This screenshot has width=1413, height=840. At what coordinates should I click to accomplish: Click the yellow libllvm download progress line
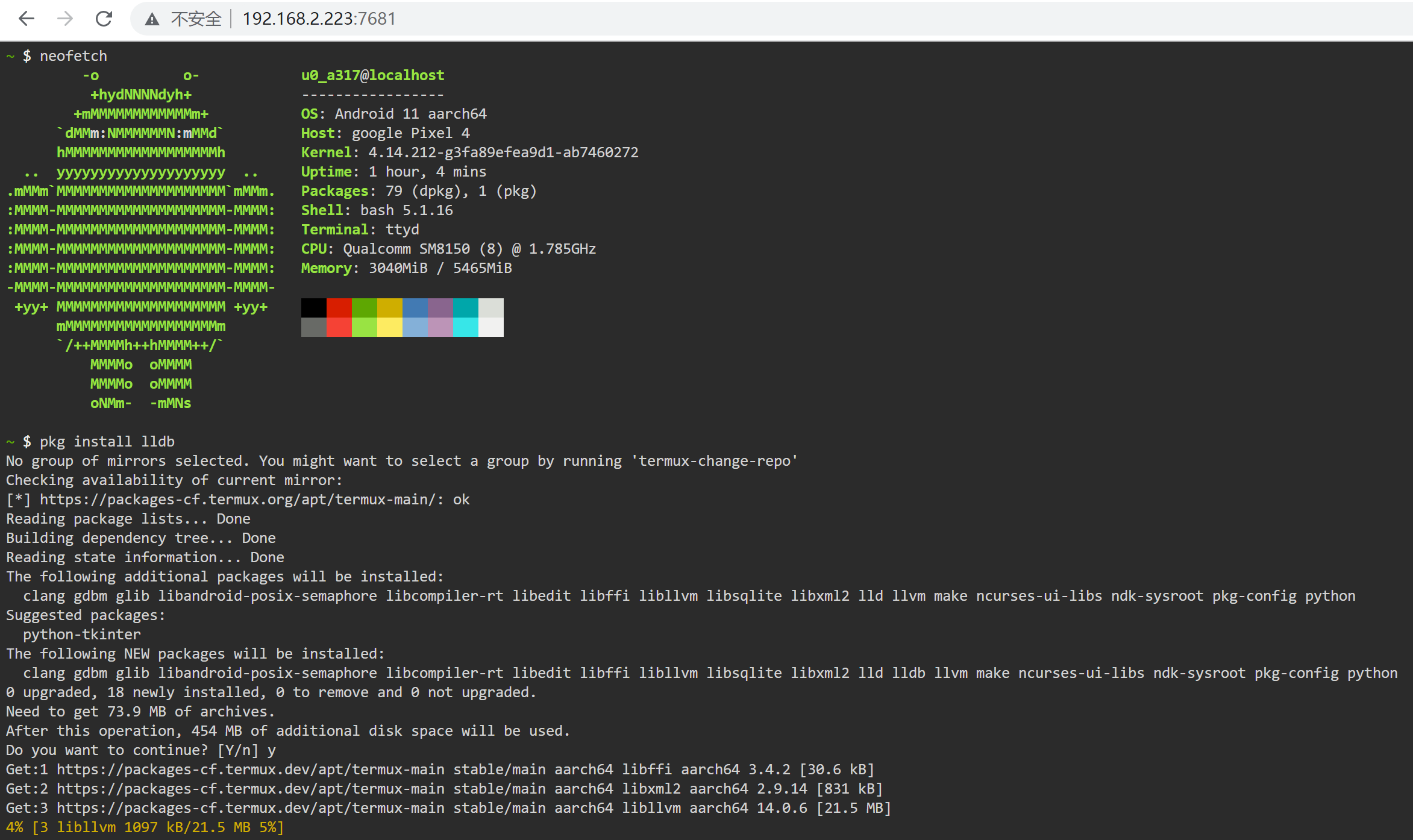pos(145,827)
